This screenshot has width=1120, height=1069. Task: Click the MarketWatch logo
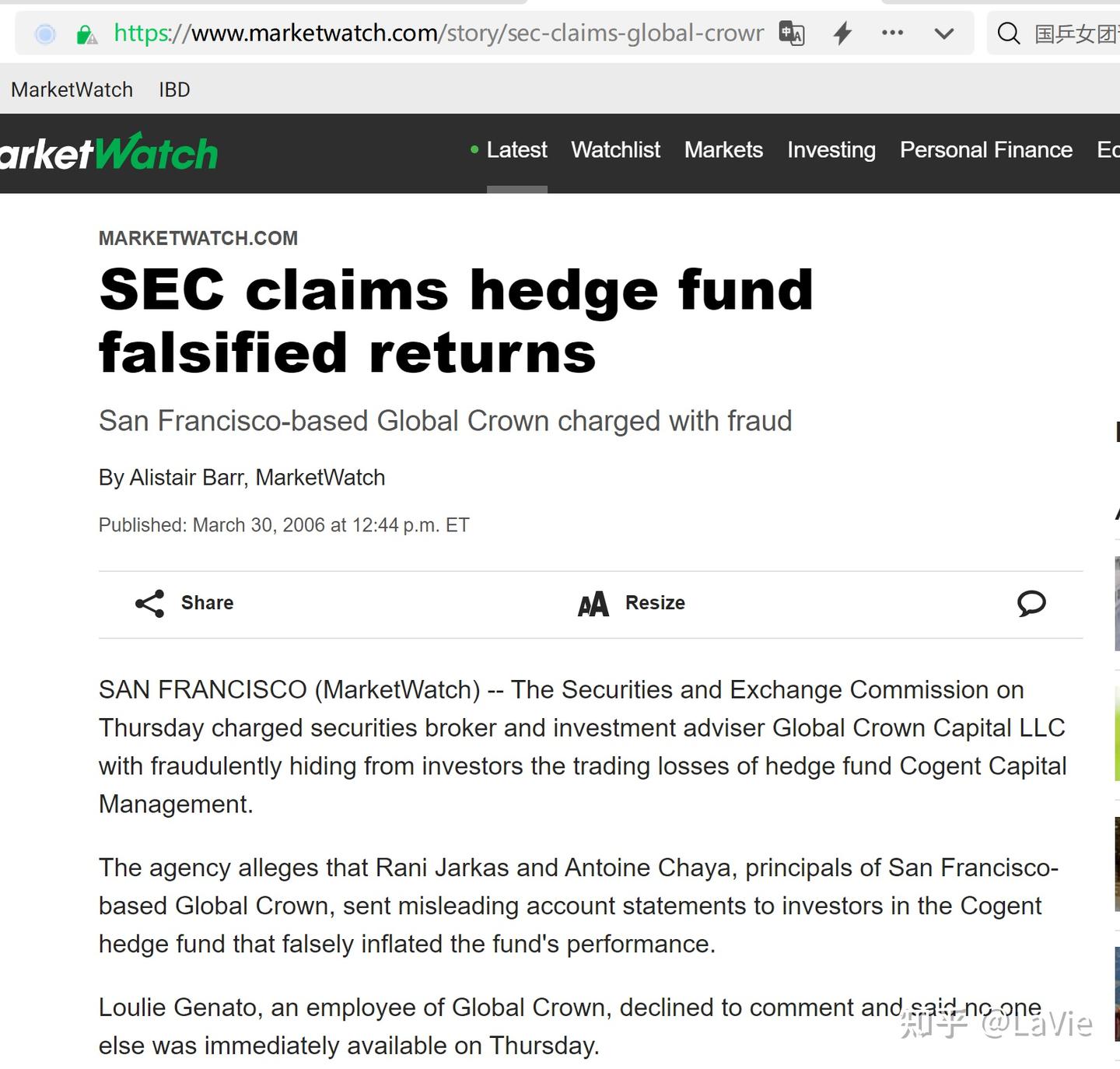109,150
